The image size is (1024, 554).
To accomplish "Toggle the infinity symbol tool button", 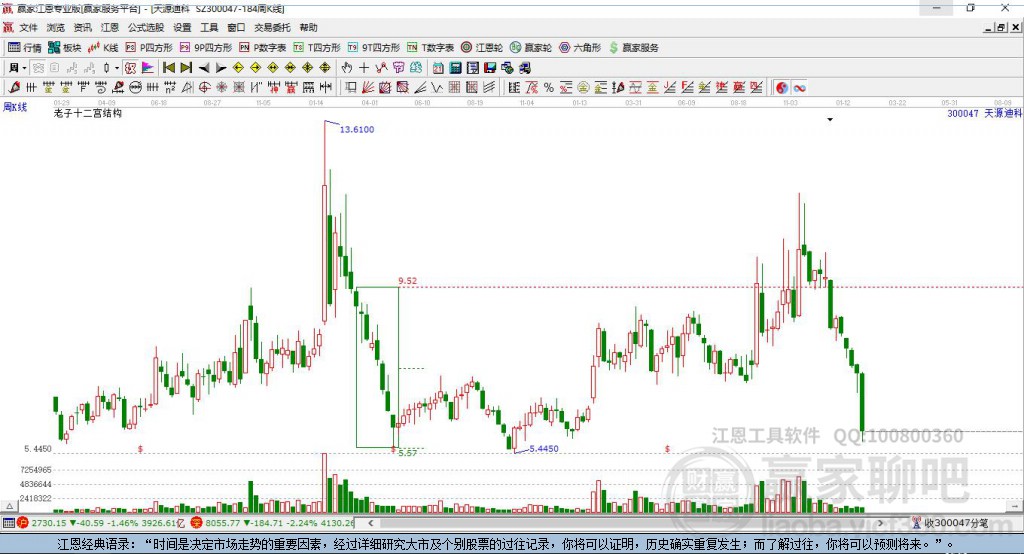I will (x=799, y=88).
